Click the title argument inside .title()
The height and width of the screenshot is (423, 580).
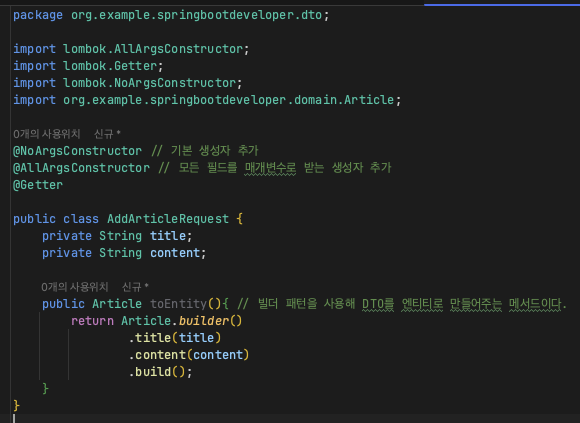tap(196, 338)
